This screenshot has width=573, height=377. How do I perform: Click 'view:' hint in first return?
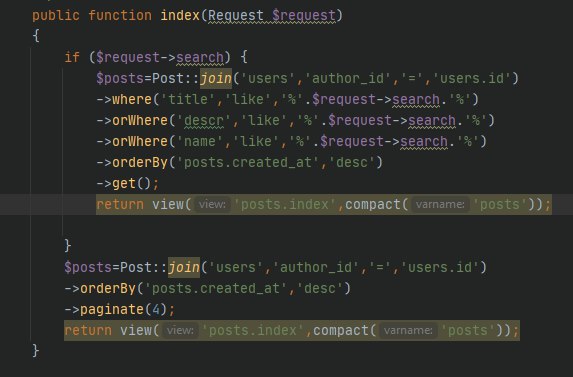pos(212,204)
